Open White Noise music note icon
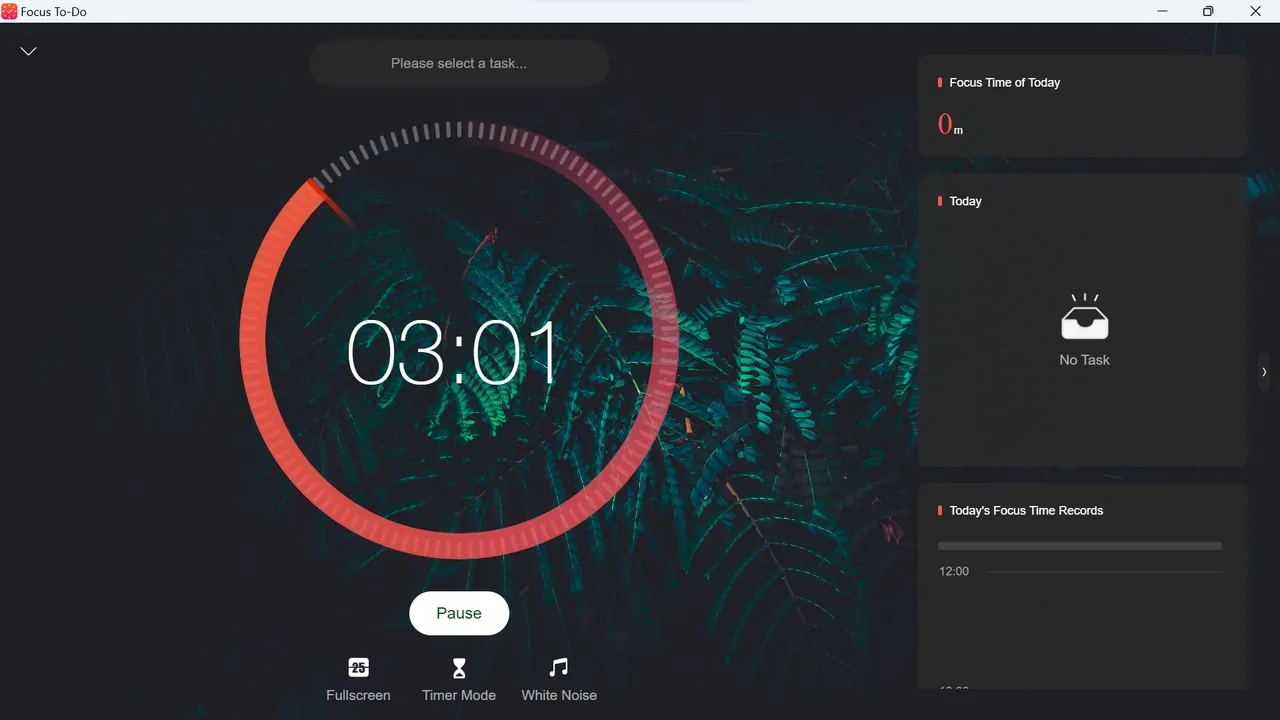Viewport: 1280px width, 720px height. (559, 667)
